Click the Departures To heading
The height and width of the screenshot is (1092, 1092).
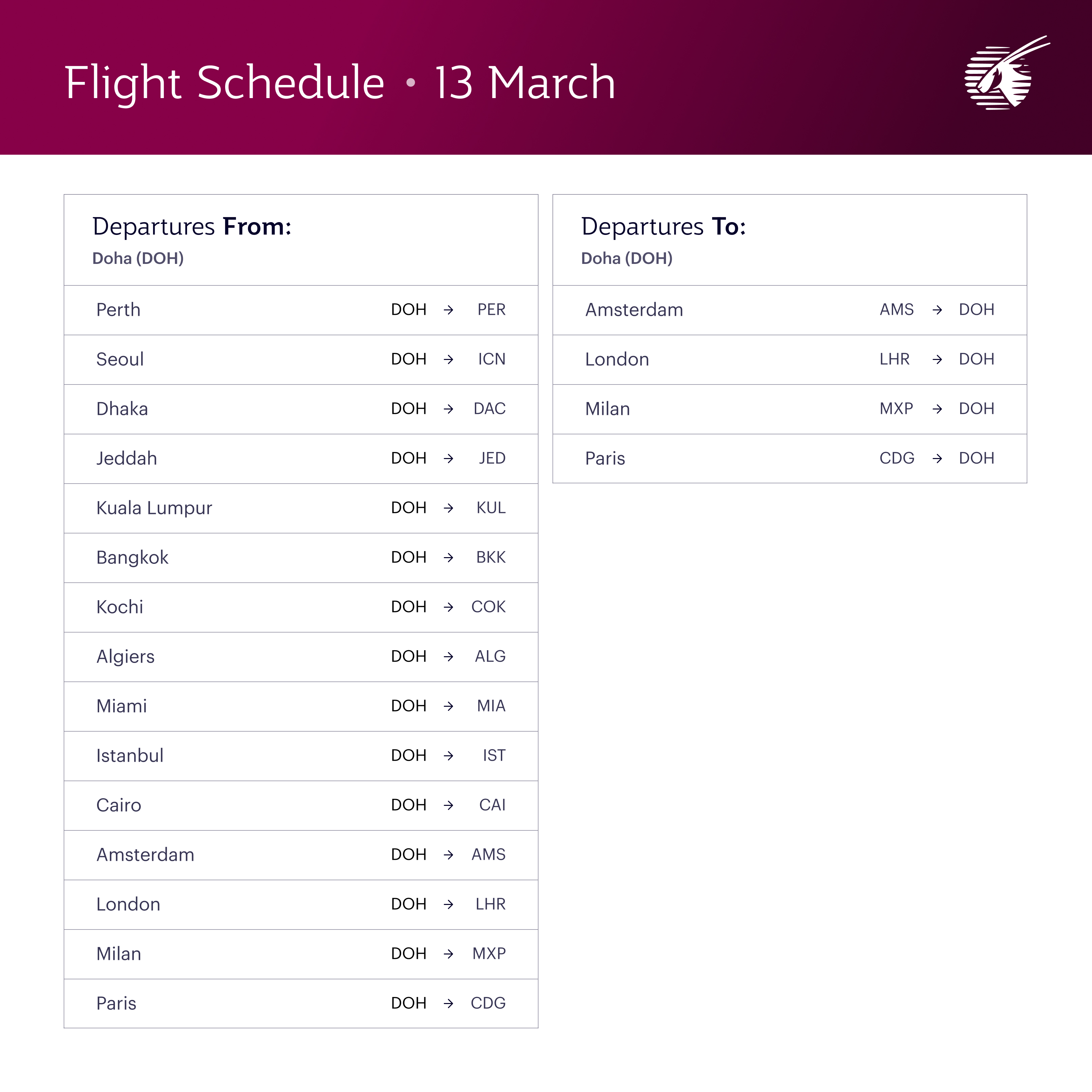coord(664,226)
